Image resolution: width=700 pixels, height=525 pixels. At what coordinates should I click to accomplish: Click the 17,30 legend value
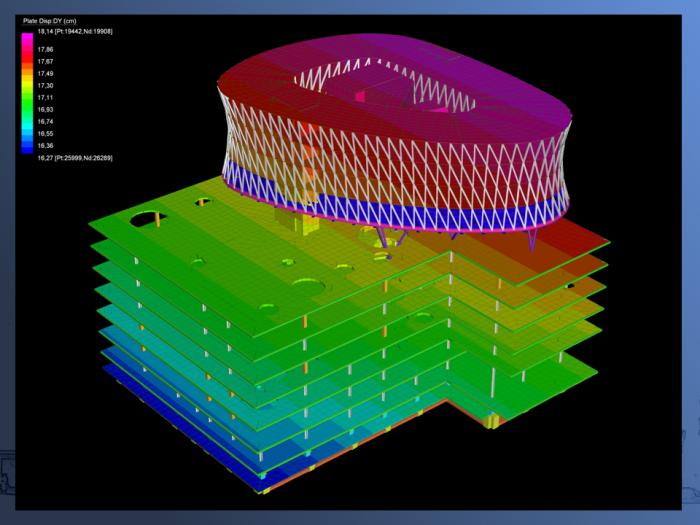click(x=45, y=85)
